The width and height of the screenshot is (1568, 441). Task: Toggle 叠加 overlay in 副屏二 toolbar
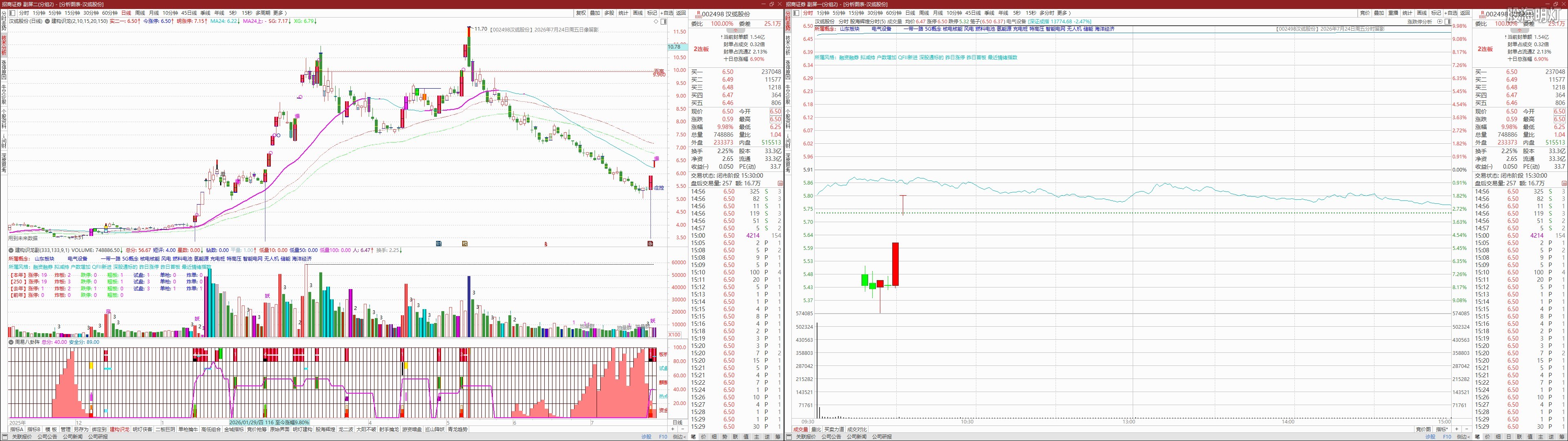tap(595, 13)
